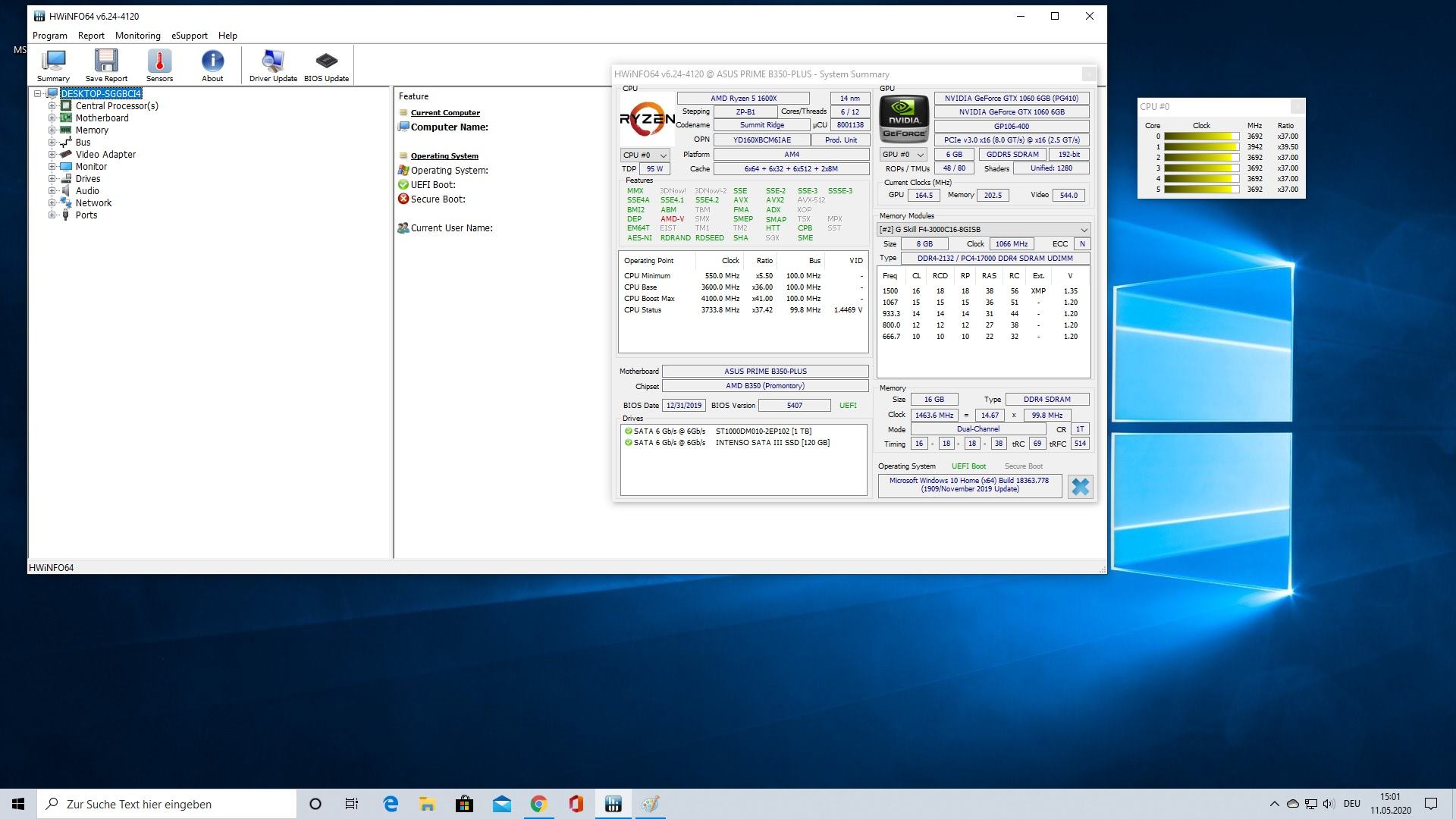The width and height of the screenshot is (1456, 819).
Task: Open the Monitoring menu
Action: click(137, 36)
